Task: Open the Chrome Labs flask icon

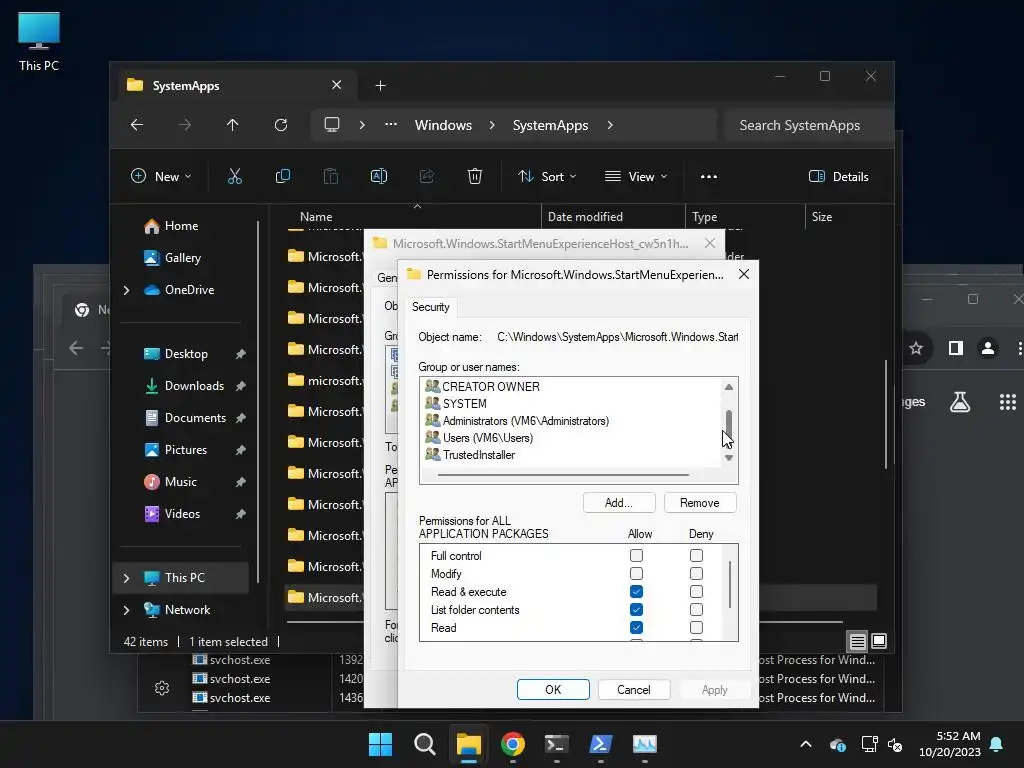Action: (960, 402)
